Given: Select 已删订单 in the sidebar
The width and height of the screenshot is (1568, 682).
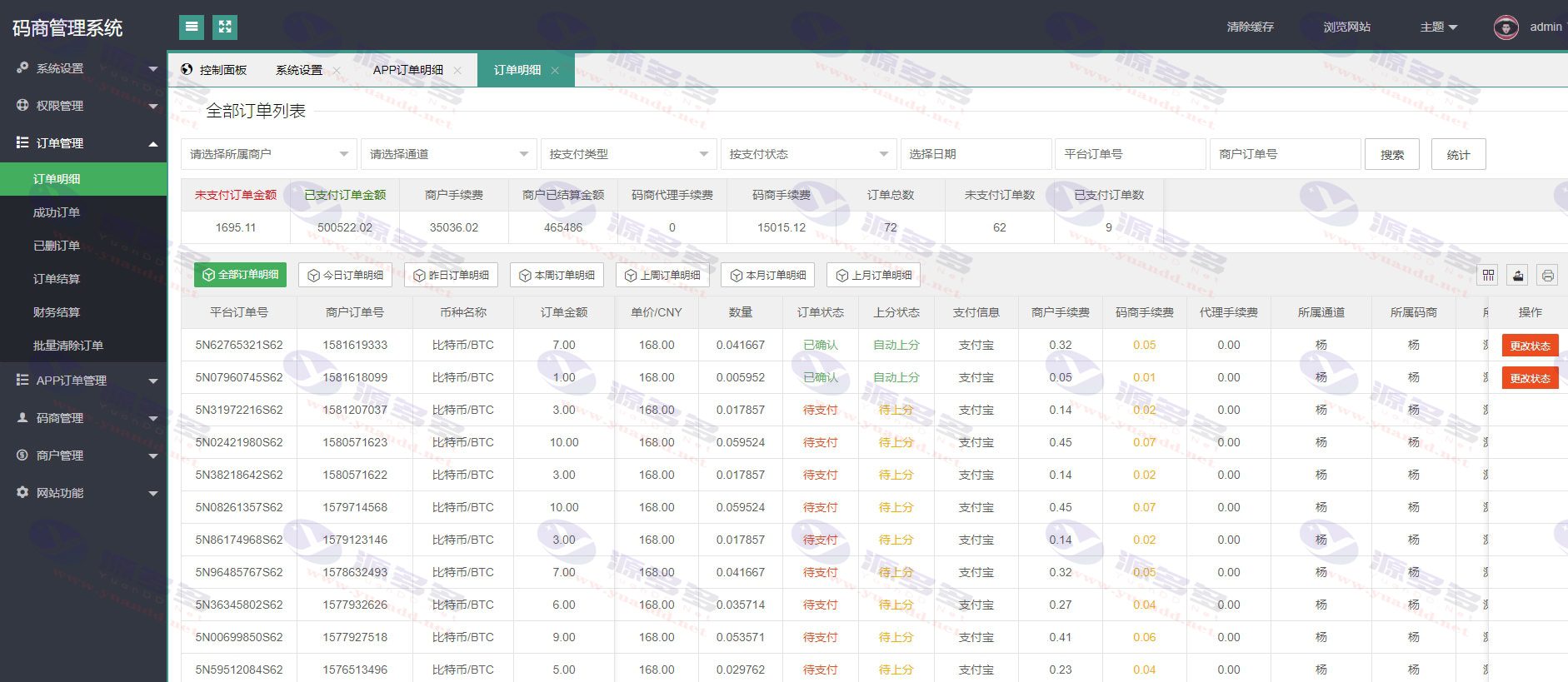Looking at the screenshot, I should (x=83, y=246).
